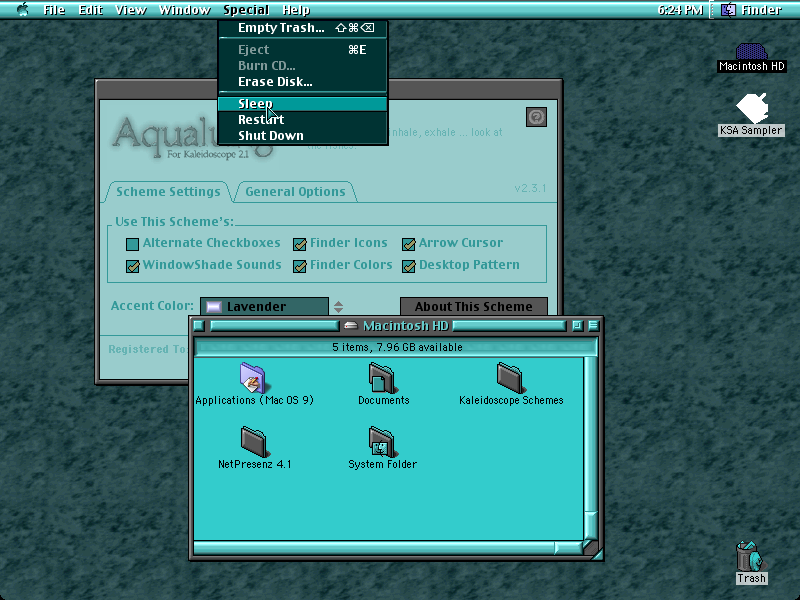The image size is (800, 600).
Task: Open the Macintosh HD desktop drive icon
Action: pyautogui.click(x=751, y=51)
